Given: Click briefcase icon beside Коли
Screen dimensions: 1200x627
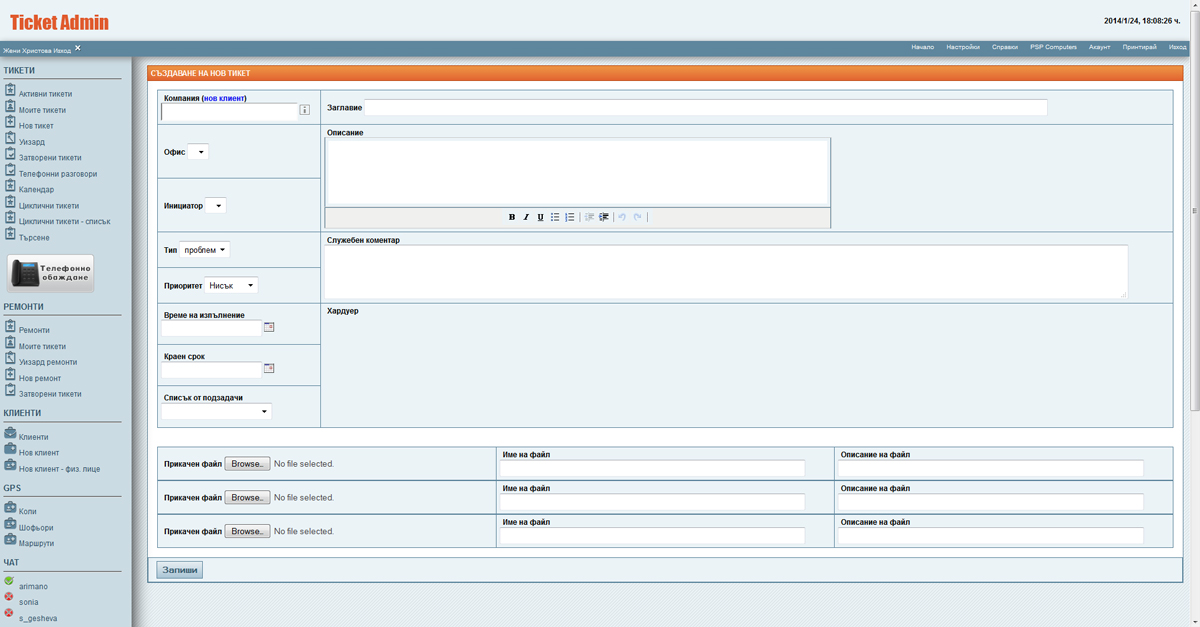Looking at the screenshot, I should tap(10, 508).
